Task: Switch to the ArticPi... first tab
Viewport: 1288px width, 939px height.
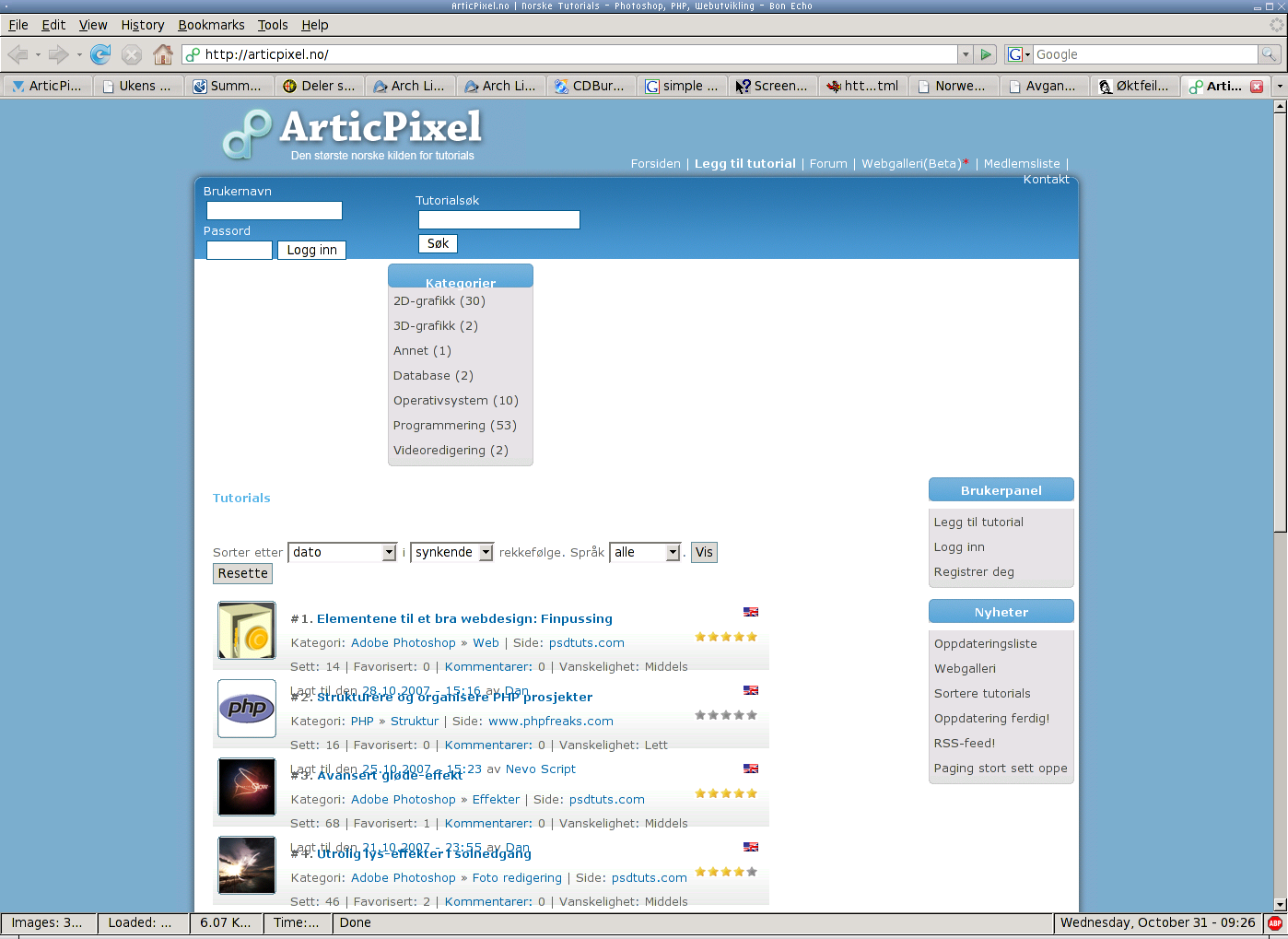Action: pyautogui.click(x=47, y=86)
